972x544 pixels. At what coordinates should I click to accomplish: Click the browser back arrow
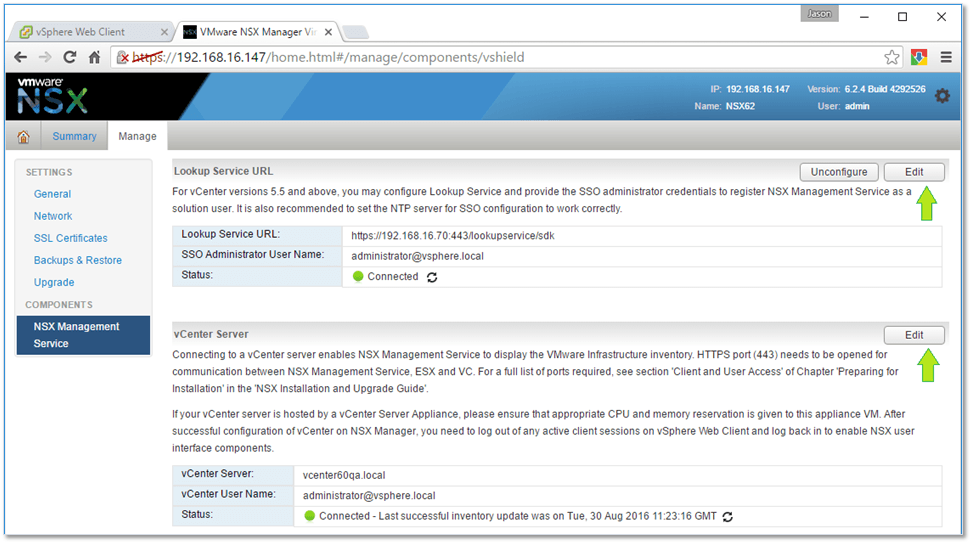[x=20, y=58]
